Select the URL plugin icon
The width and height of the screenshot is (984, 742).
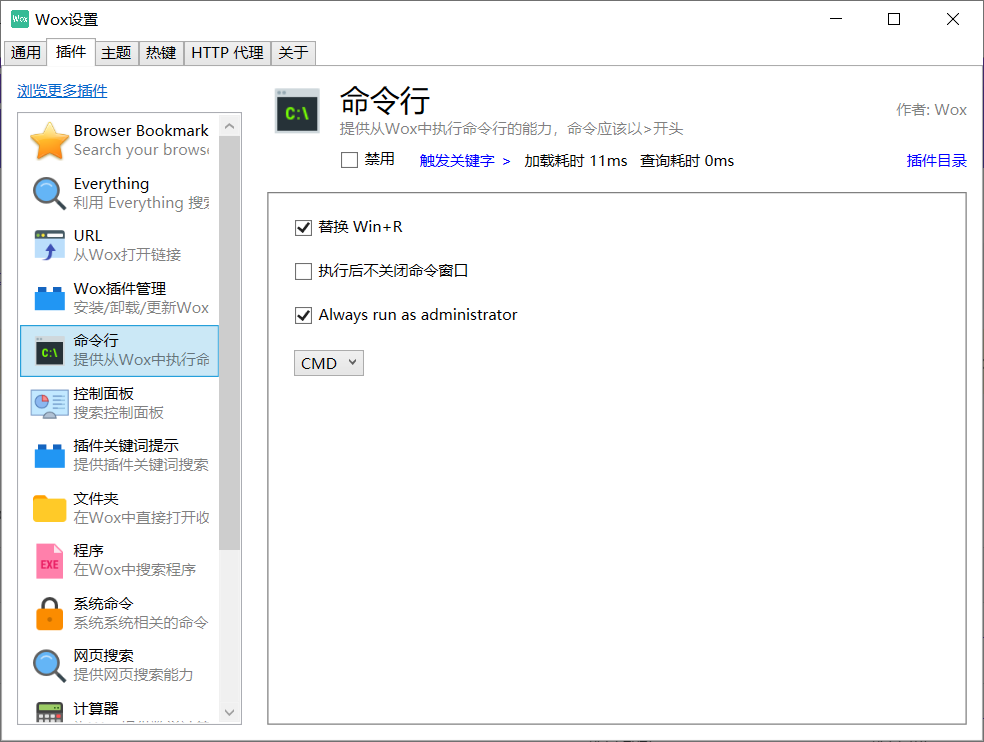[x=49, y=245]
